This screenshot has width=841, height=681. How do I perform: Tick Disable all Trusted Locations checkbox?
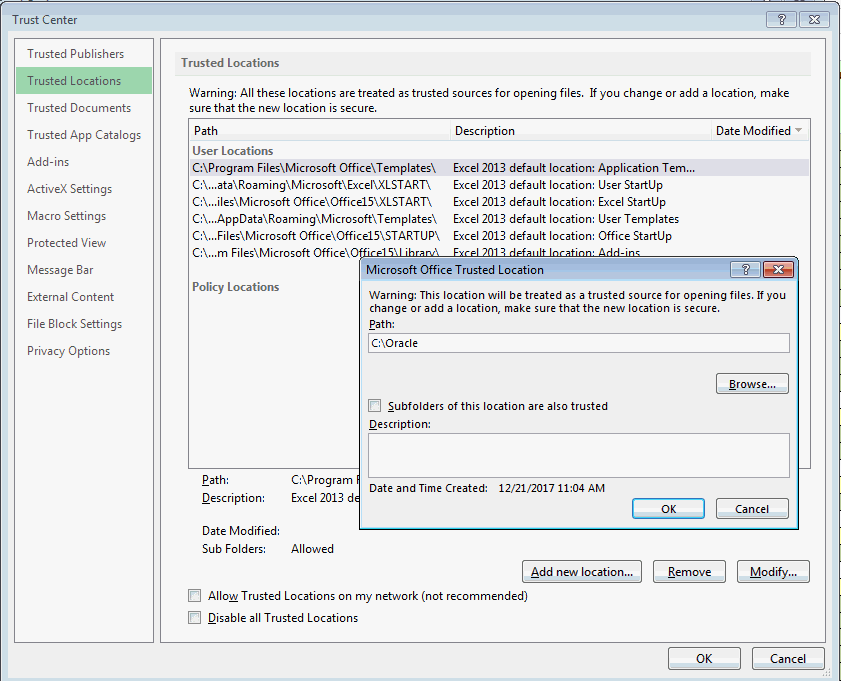[x=195, y=618]
